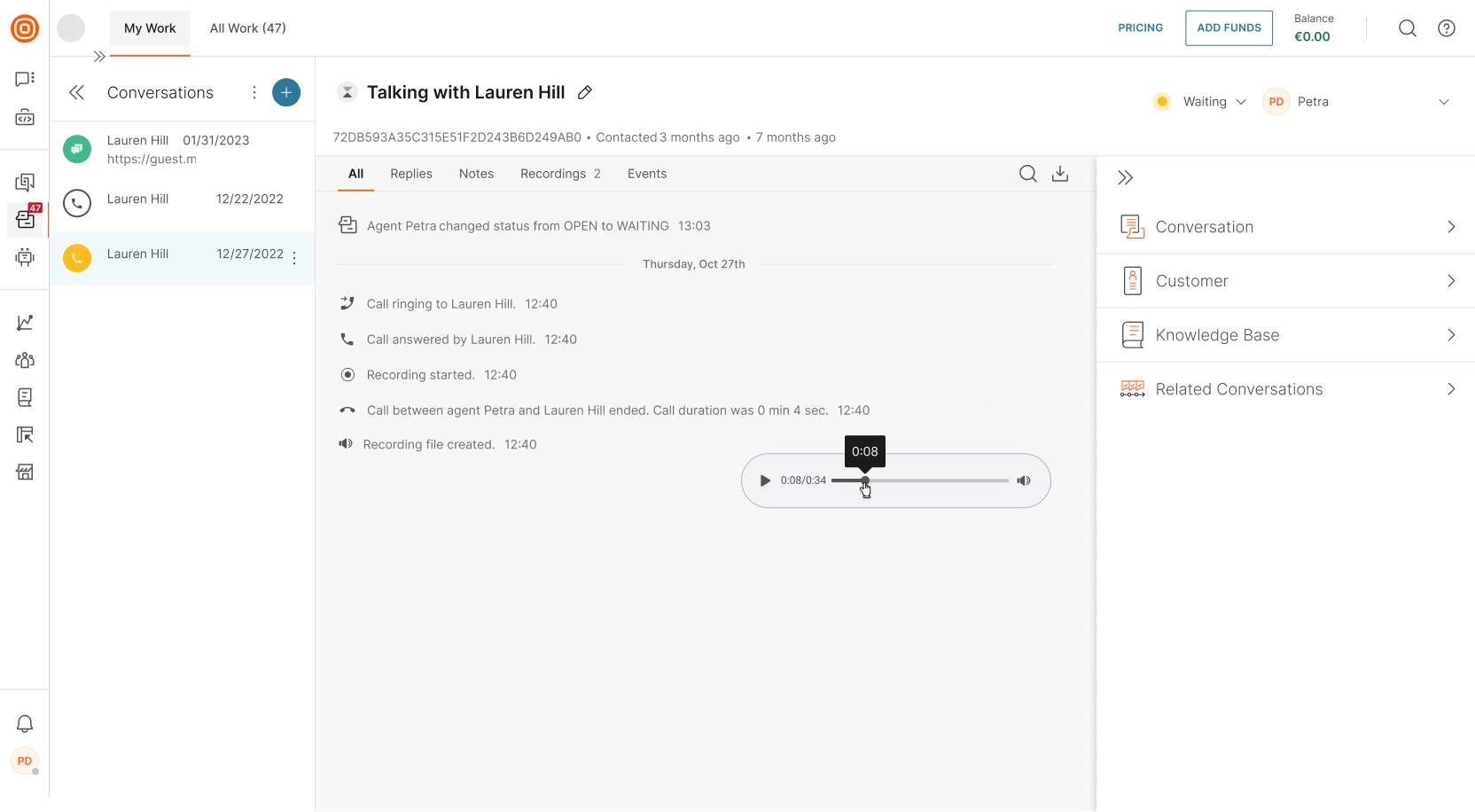This screenshot has height=812, width=1475.
Task: Mute the recording audio player
Action: tap(1024, 480)
